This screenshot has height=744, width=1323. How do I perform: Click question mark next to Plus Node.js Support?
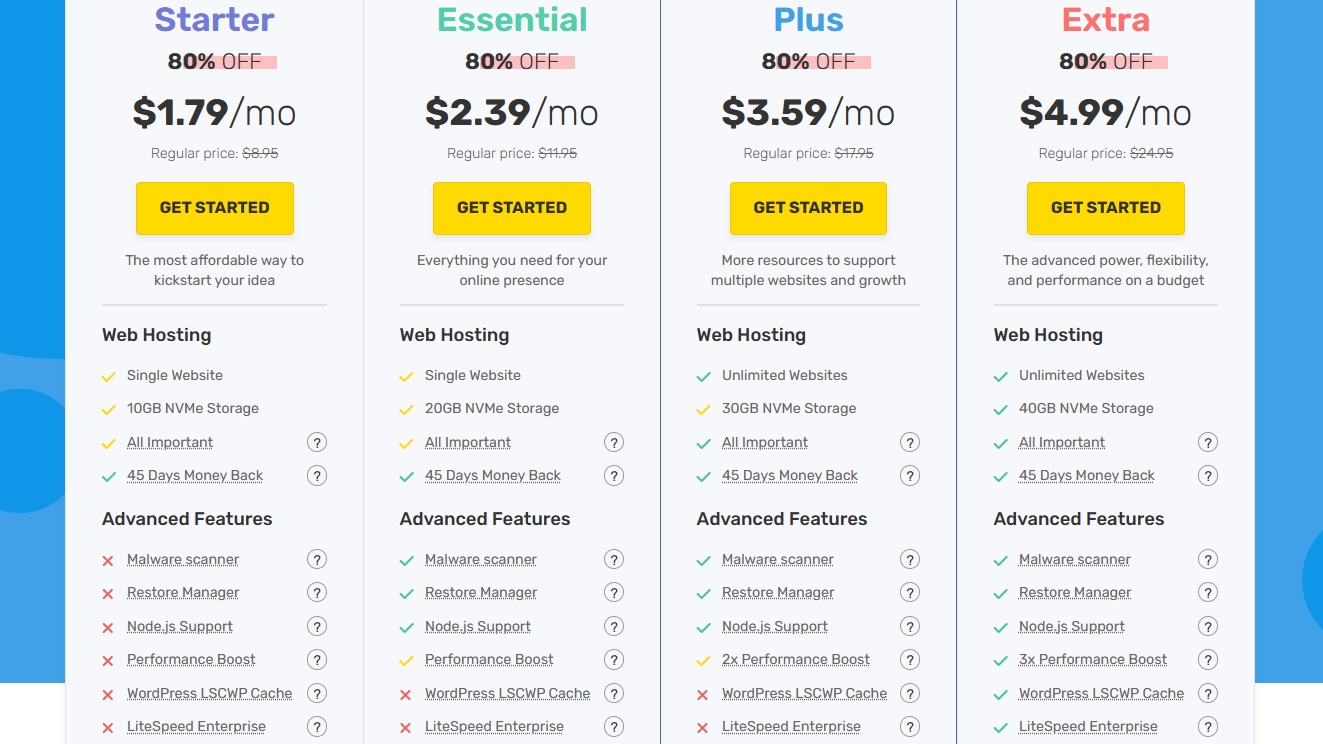(910, 627)
